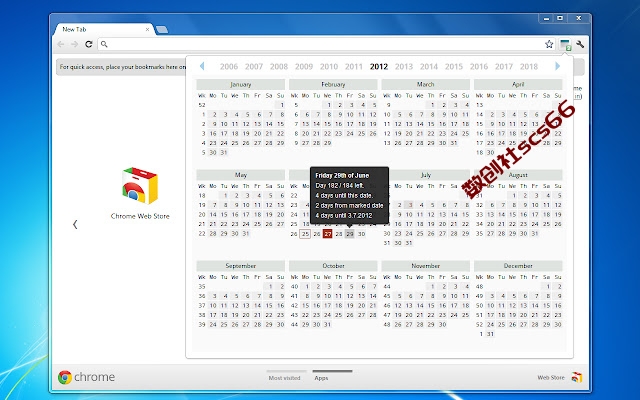
Task: Select year 2015
Action: (453, 67)
